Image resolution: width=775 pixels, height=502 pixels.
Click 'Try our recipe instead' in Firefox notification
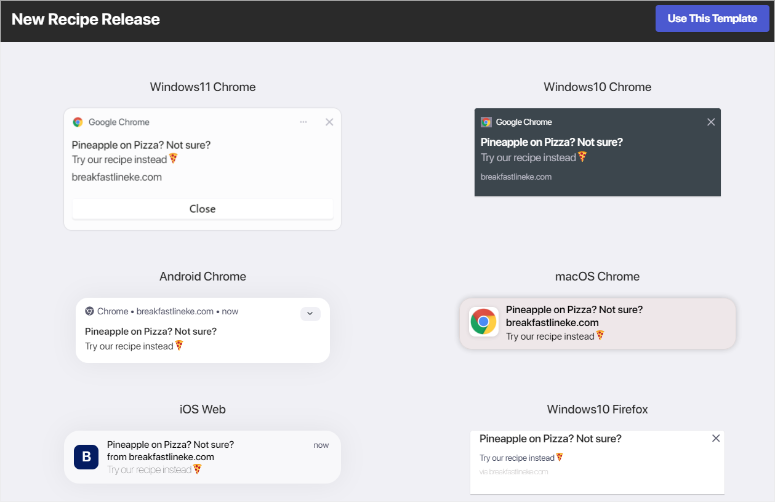click(x=517, y=458)
